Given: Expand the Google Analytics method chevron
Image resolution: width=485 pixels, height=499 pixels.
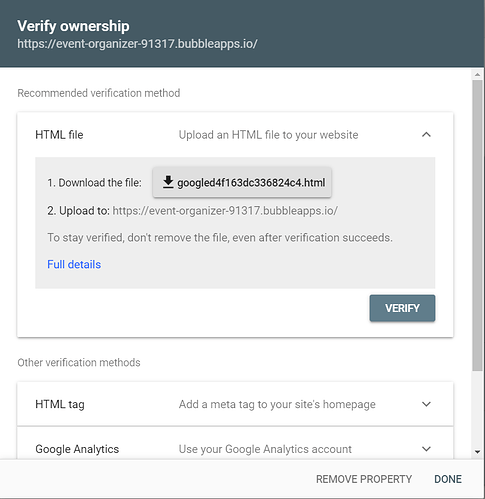Looking at the screenshot, I should pyautogui.click(x=426, y=449).
